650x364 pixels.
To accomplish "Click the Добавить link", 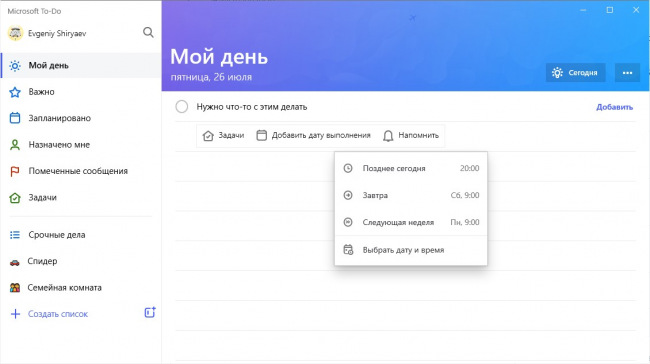I will pyautogui.click(x=614, y=107).
